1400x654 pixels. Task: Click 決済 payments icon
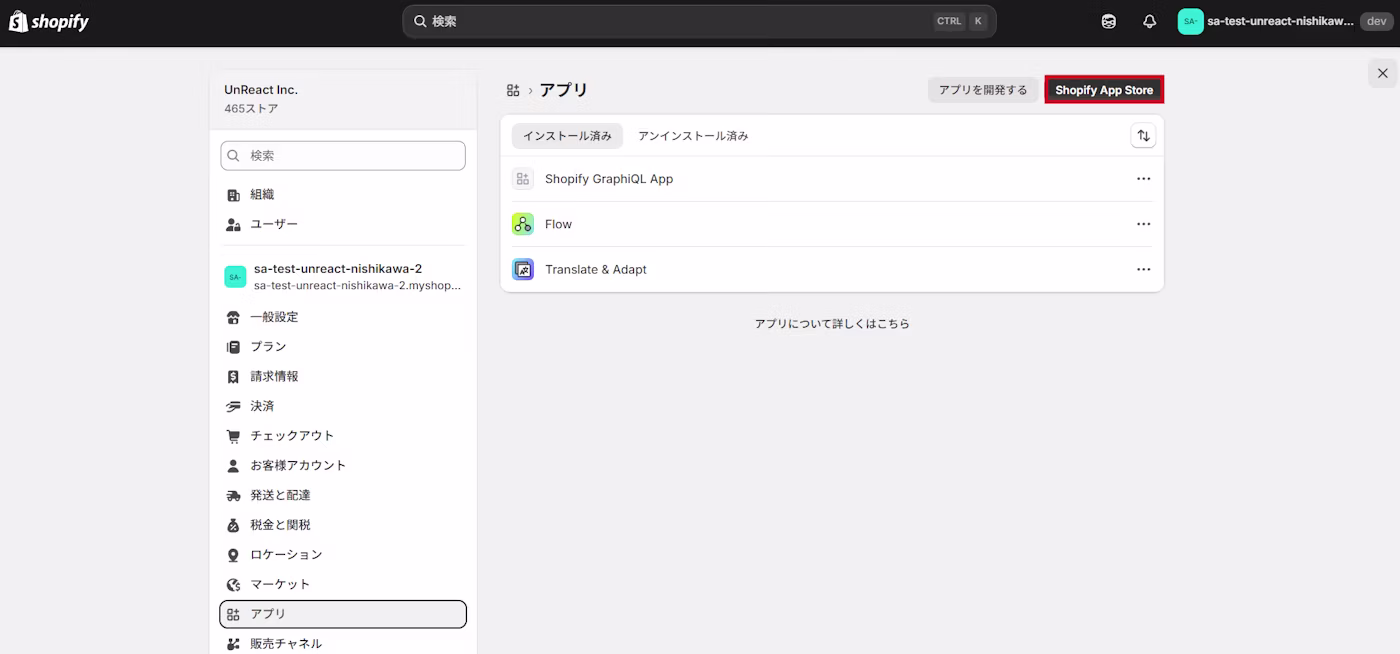(x=233, y=406)
